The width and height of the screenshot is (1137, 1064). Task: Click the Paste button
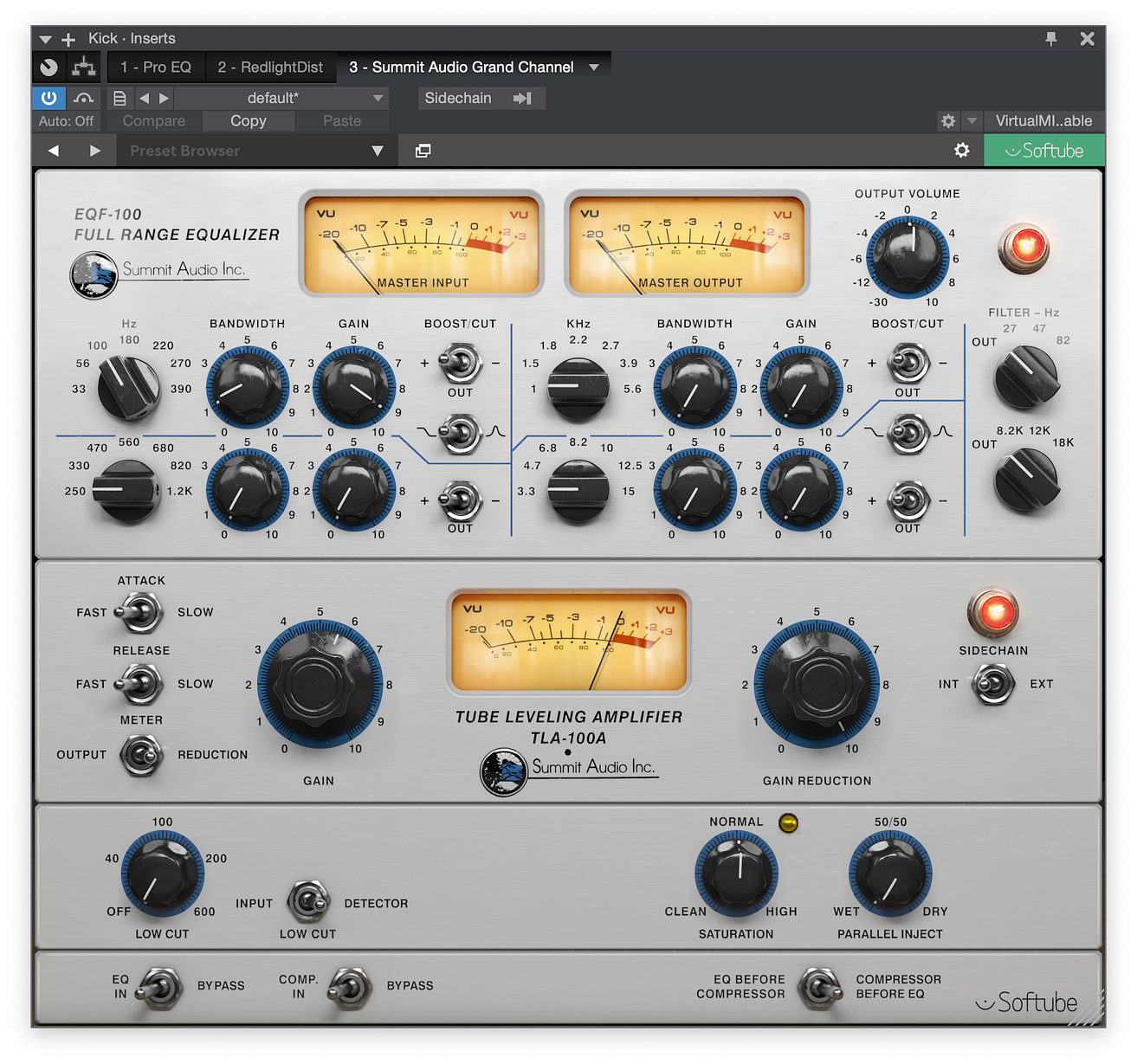[x=342, y=121]
